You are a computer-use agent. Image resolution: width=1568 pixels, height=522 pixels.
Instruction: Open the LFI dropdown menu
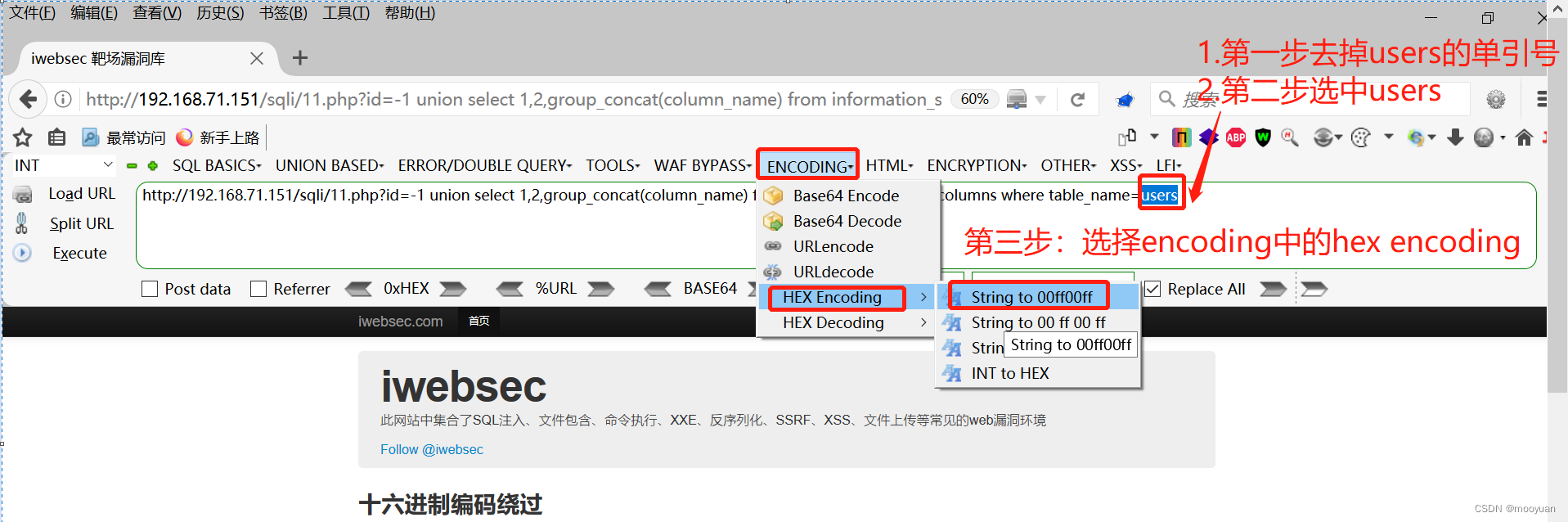click(x=1169, y=165)
